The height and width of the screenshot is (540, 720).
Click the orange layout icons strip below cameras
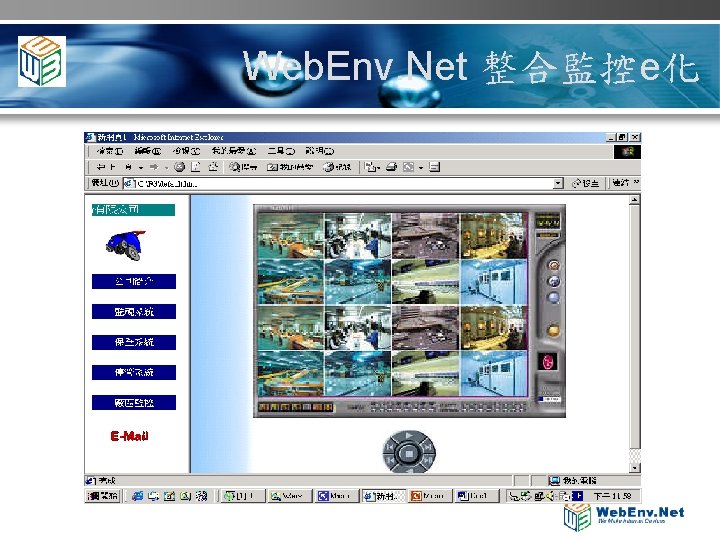[296, 407]
